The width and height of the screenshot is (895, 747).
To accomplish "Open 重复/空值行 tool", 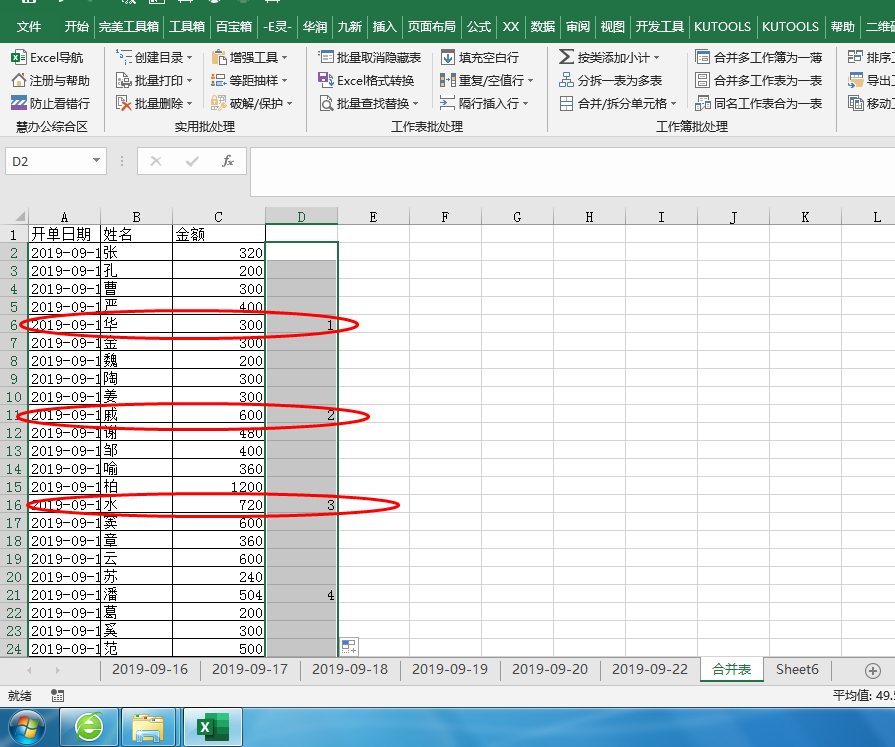I will coord(486,80).
